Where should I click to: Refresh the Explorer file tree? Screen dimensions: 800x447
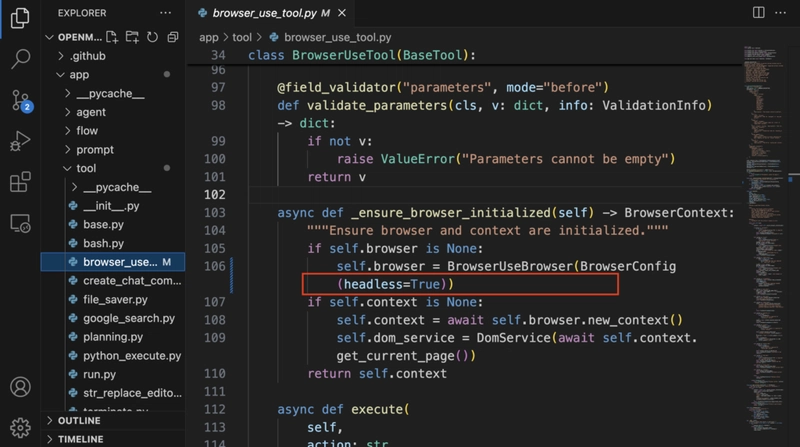[153, 37]
